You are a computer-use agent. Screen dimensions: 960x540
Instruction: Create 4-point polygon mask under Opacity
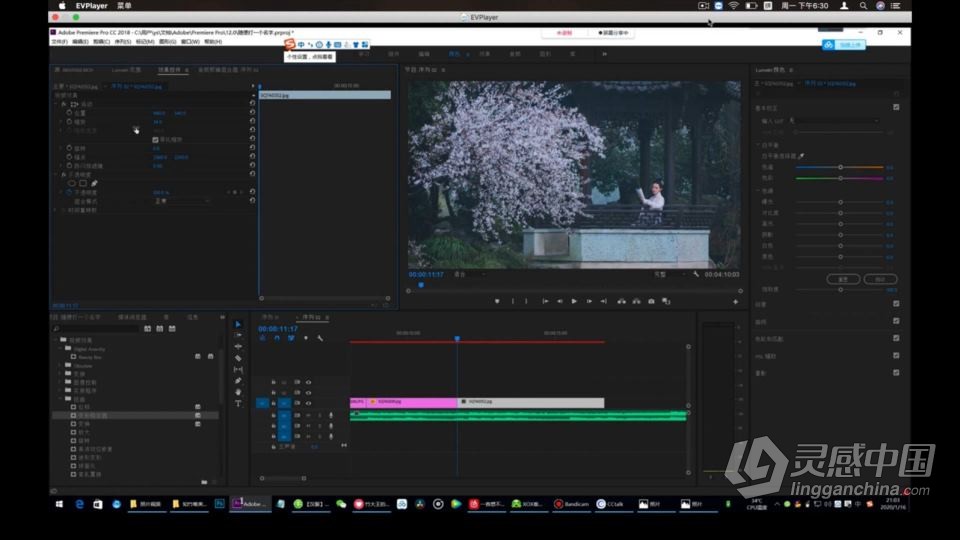click(x=83, y=183)
